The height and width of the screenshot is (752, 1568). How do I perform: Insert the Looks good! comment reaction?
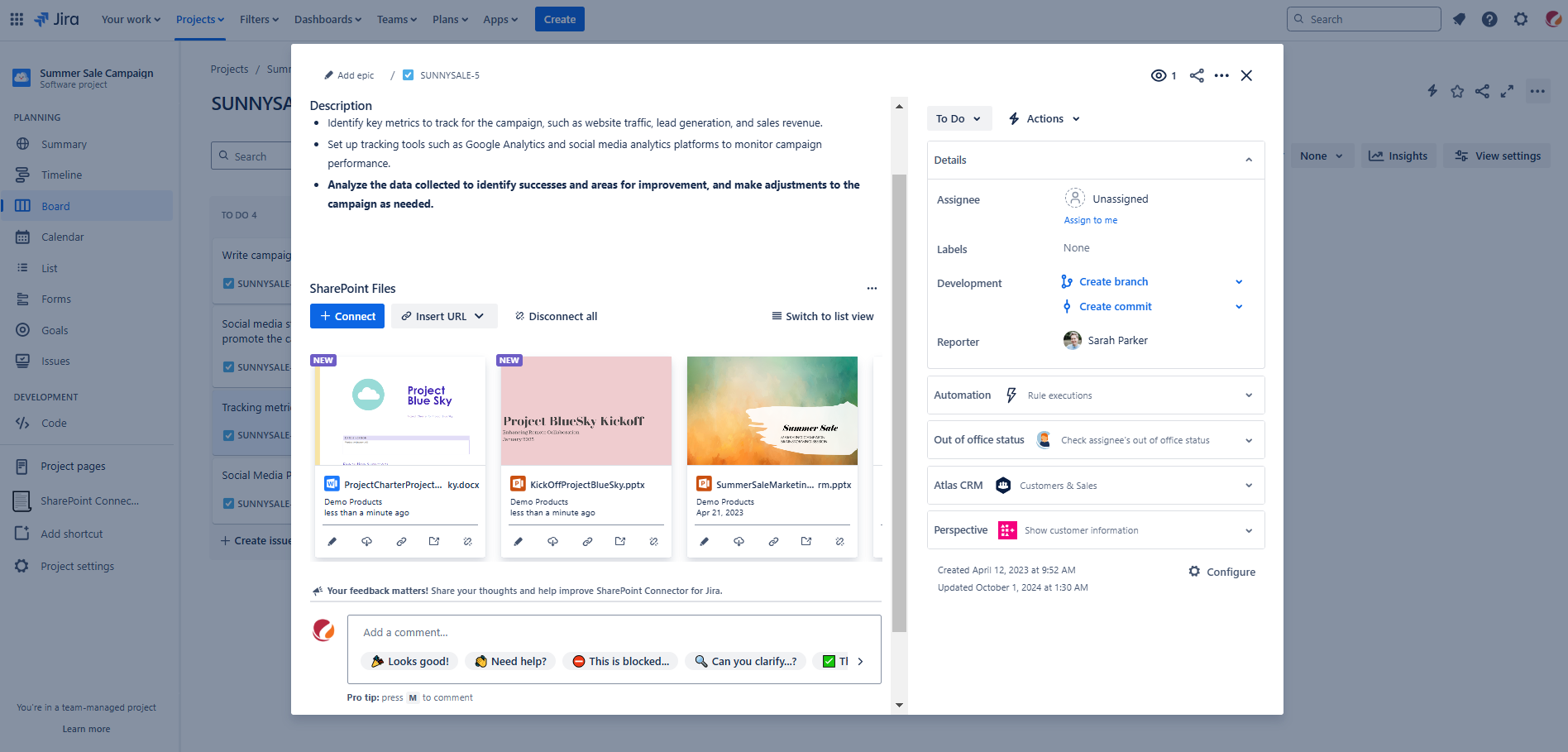[x=409, y=661]
